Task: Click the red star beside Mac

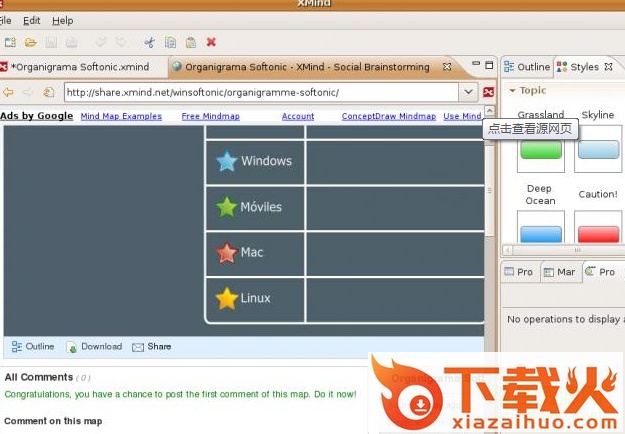Action: pyautogui.click(x=226, y=253)
